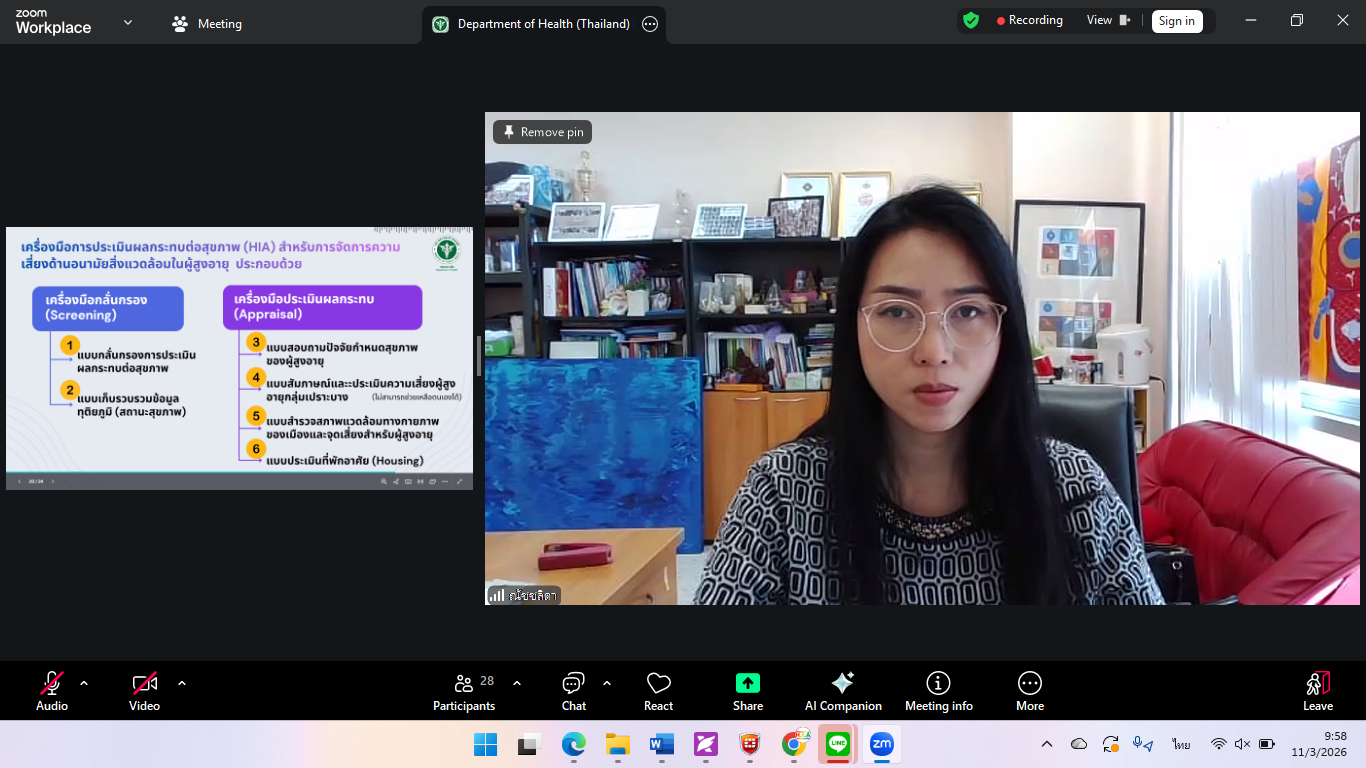Image resolution: width=1366 pixels, height=768 pixels.
Task: Leave the meeting
Action: pyautogui.click(x=1317, y=690)
